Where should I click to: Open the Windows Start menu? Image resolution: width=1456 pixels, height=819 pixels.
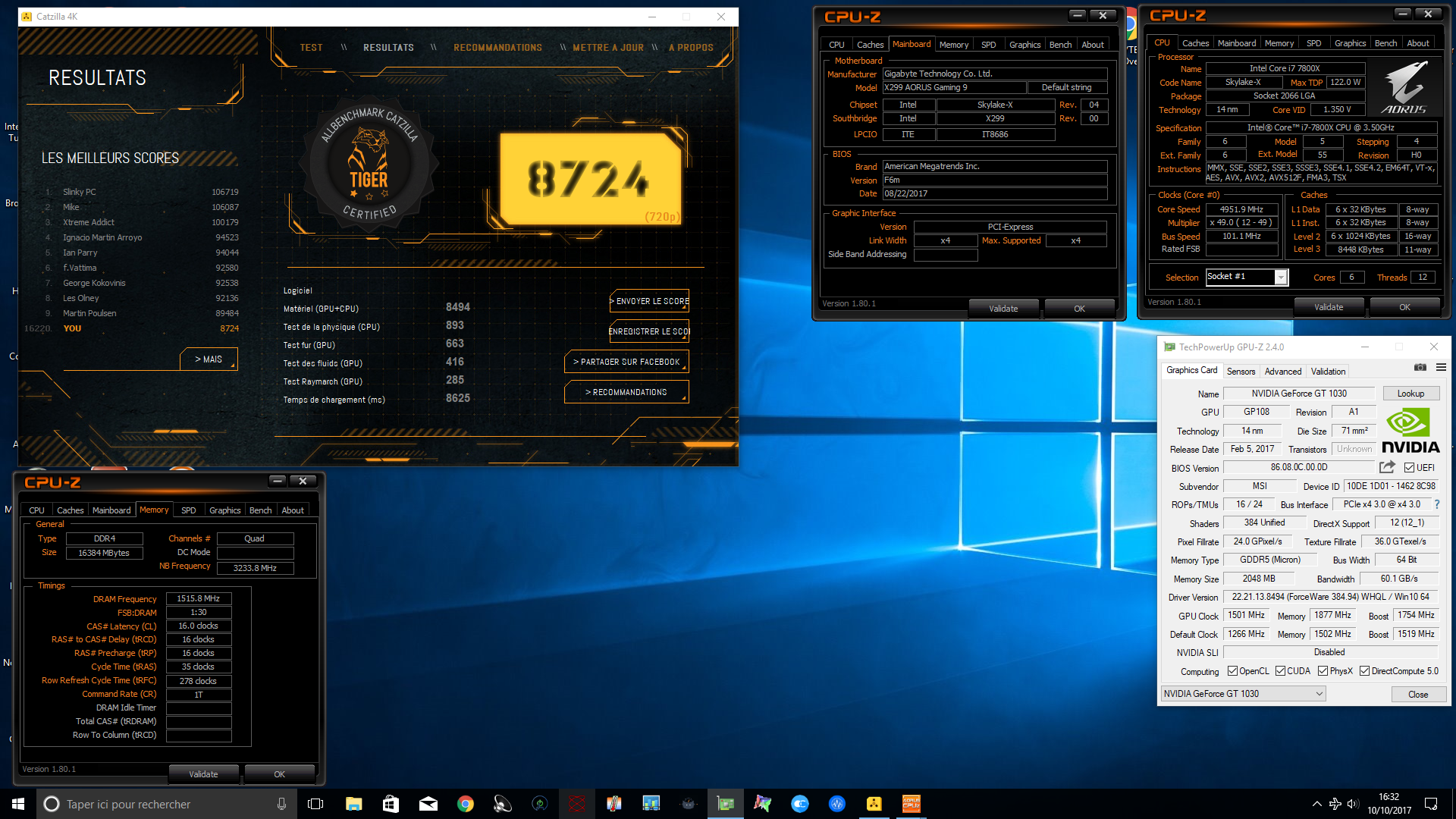click(18, 804)
